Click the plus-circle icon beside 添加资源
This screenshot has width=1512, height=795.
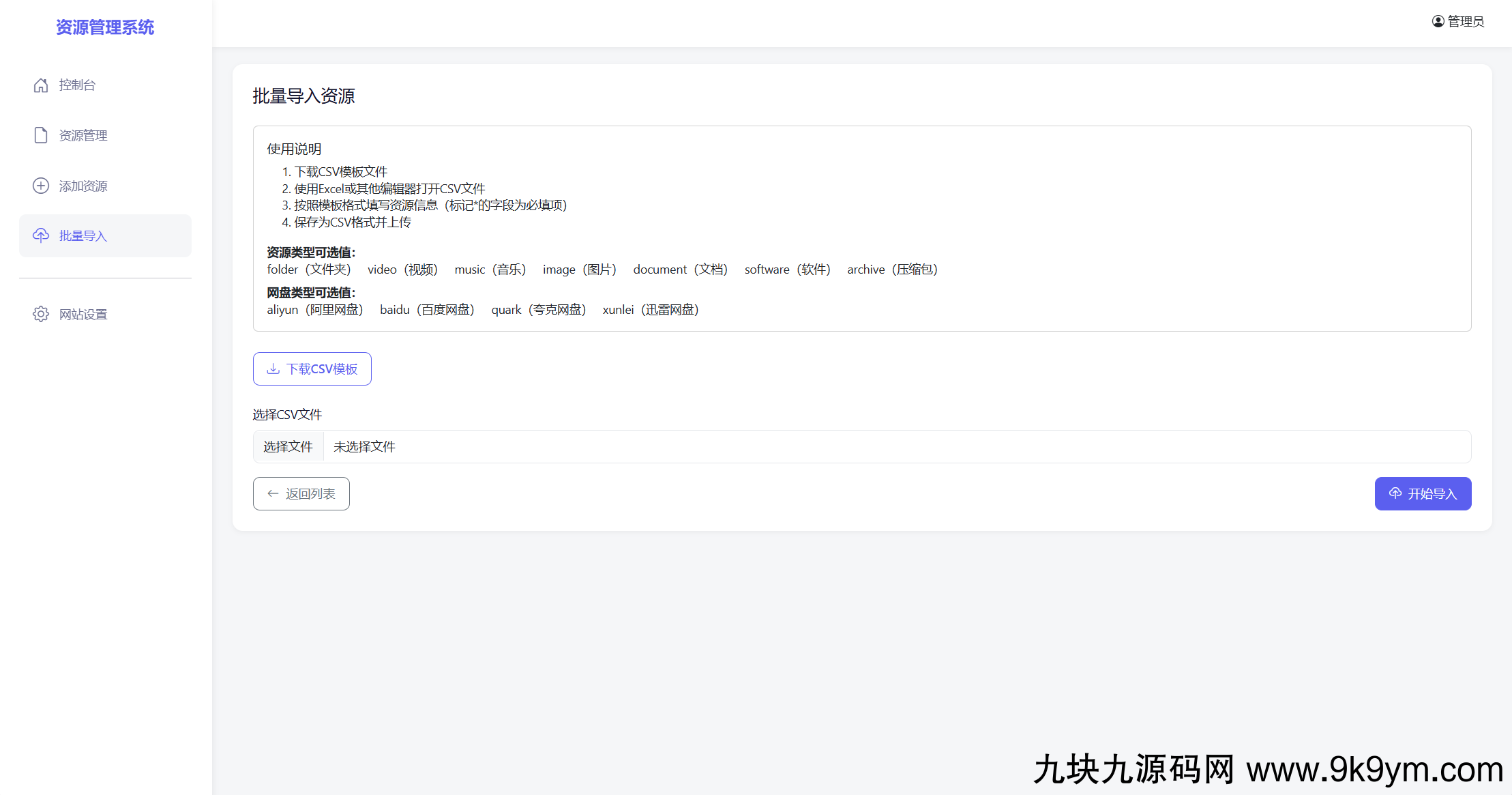[41, 186]
